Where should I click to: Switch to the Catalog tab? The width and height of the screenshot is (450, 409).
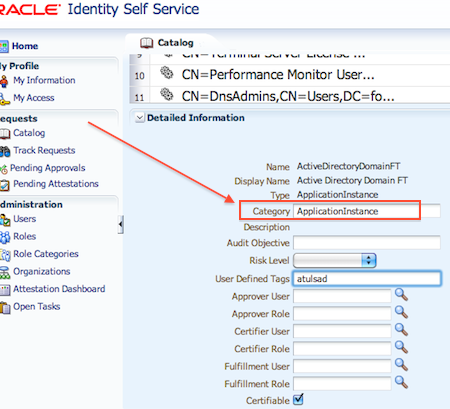(x=175, y=43)
